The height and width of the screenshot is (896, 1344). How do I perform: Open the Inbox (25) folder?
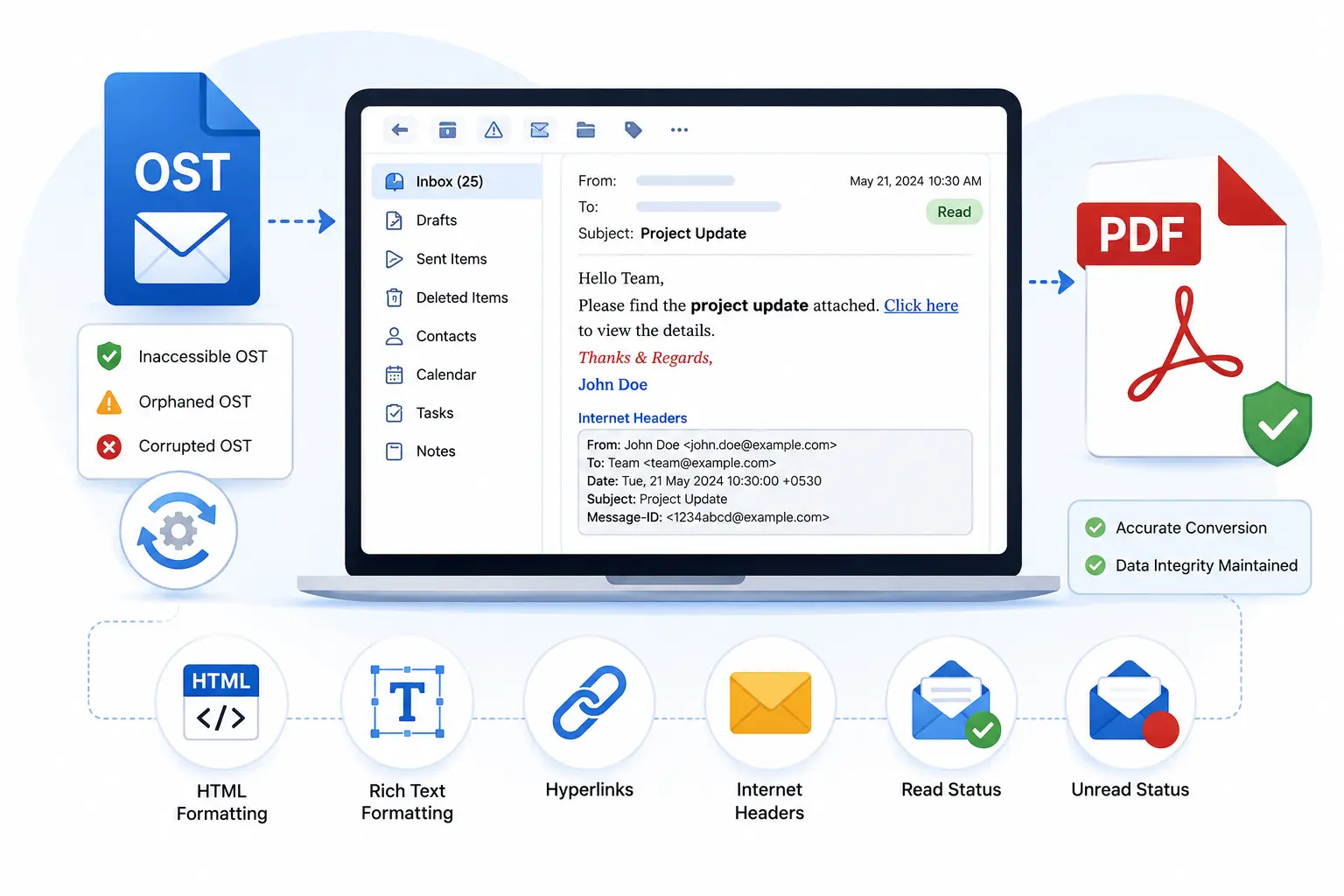point(457,181)
